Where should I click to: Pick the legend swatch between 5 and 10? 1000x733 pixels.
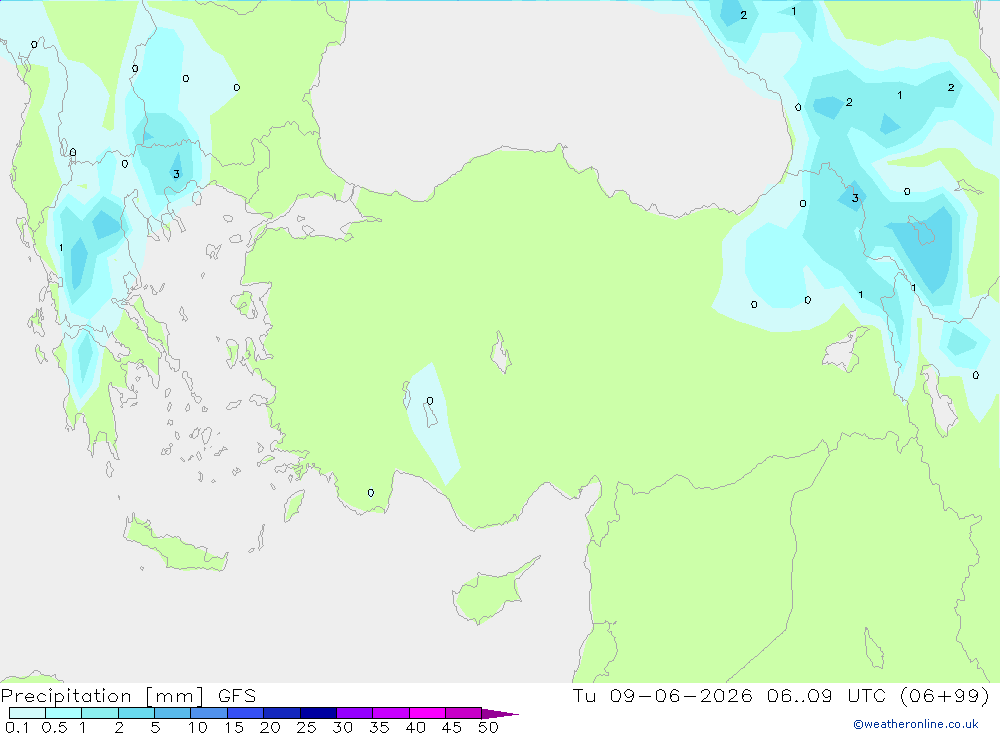pyautogui.click(x=173, y=713)
